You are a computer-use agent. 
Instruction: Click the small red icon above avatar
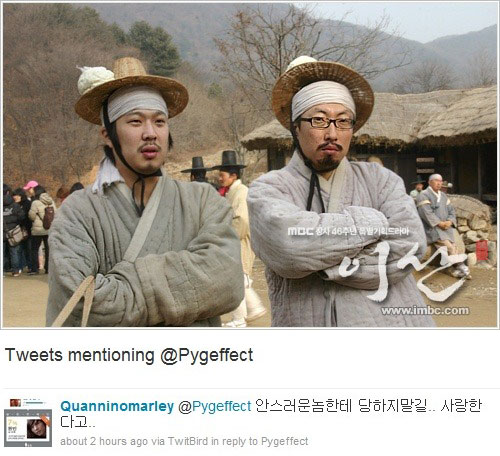pos(15,403)
